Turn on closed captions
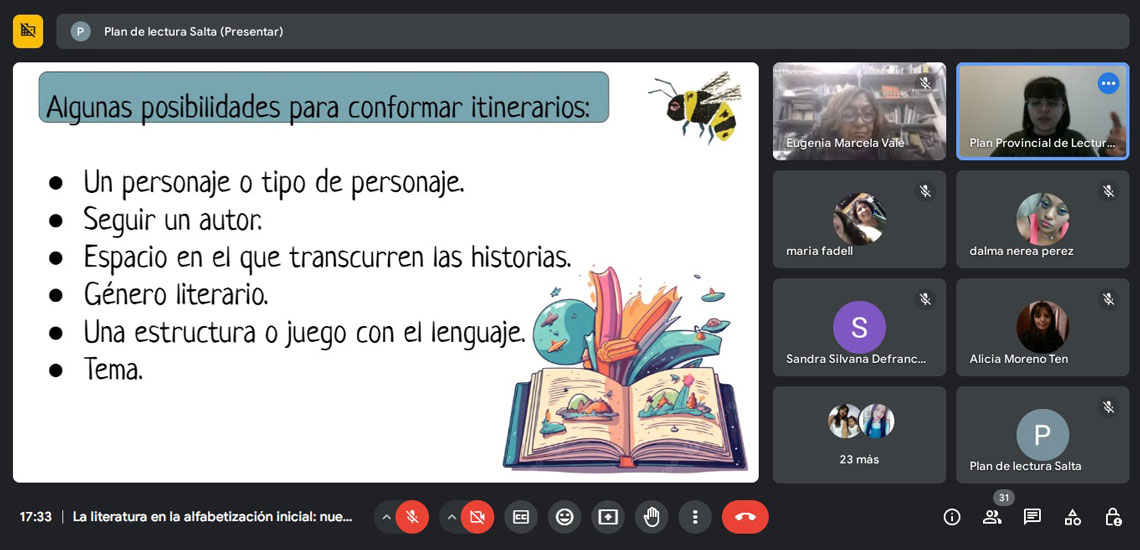 click(x=521, y=517)
